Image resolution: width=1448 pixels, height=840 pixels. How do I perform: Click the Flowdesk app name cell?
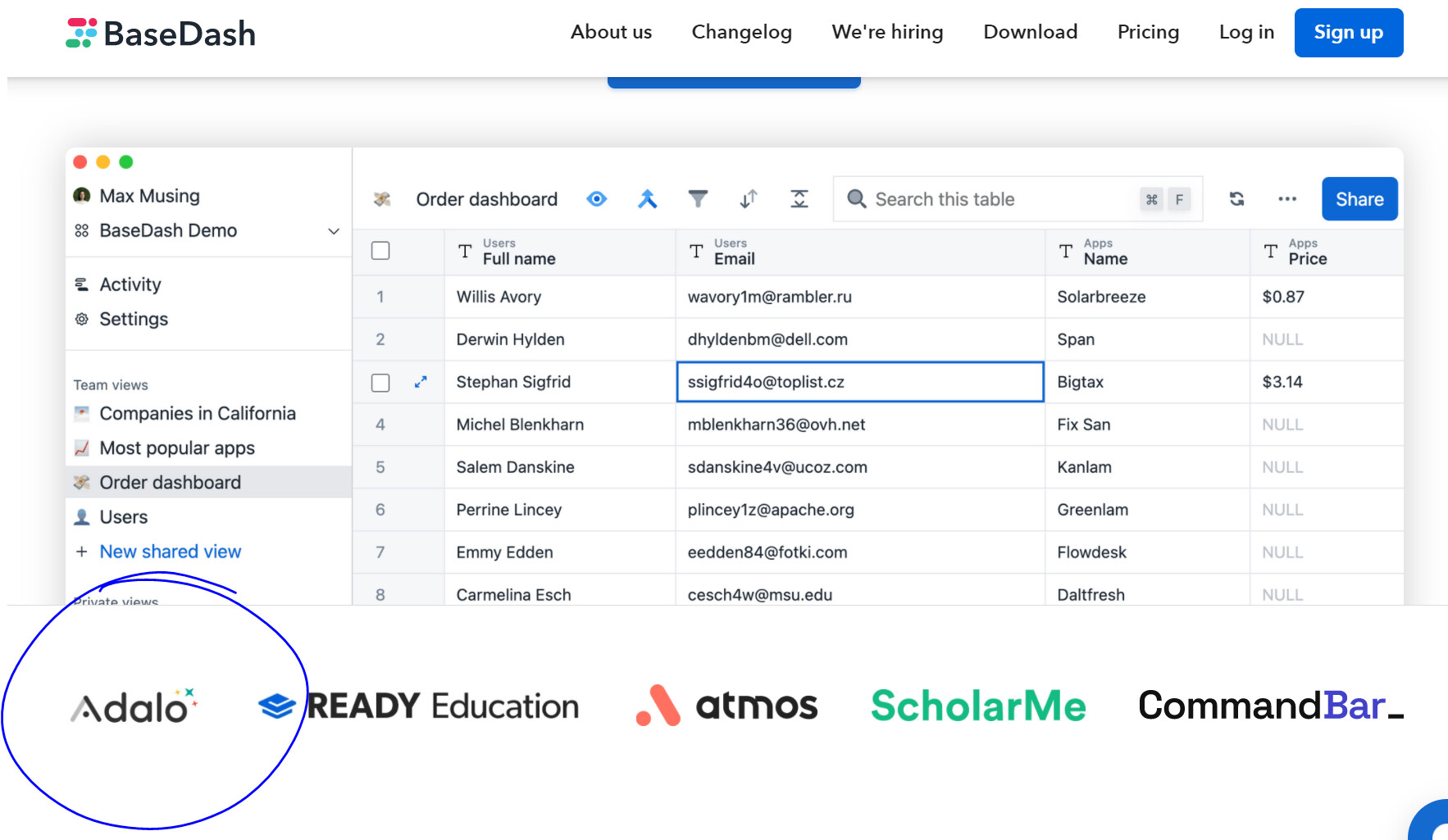tap(1147, 552)
